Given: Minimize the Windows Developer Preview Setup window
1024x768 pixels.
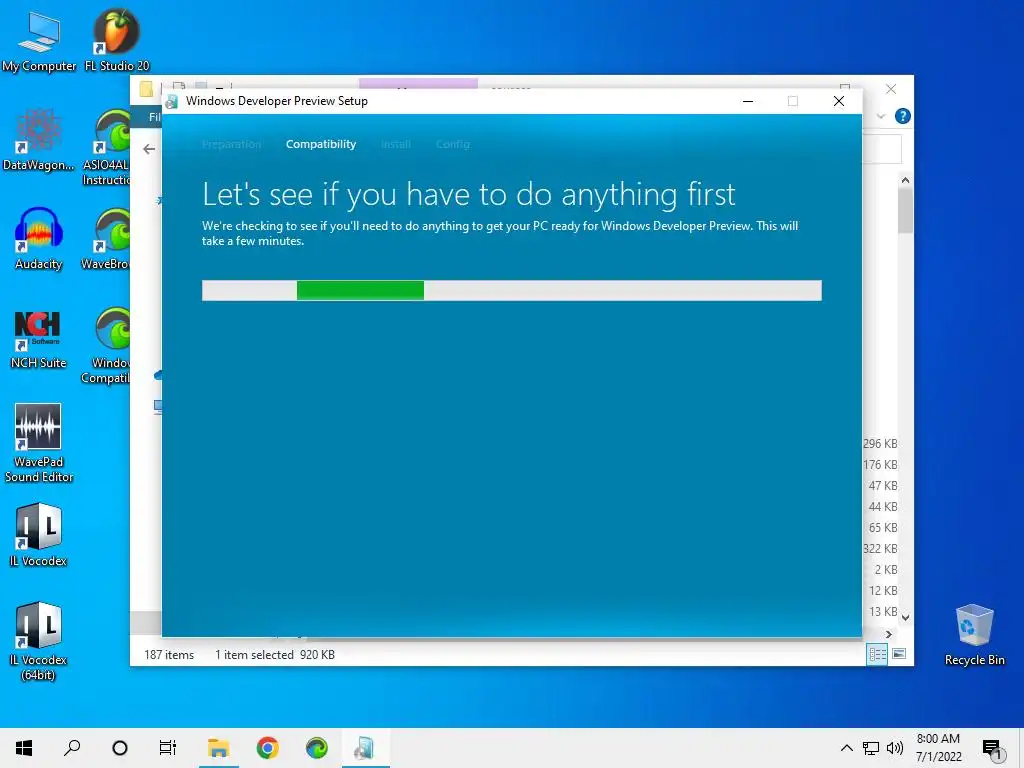Looking at the screenshot, I should tap(748, 101).
